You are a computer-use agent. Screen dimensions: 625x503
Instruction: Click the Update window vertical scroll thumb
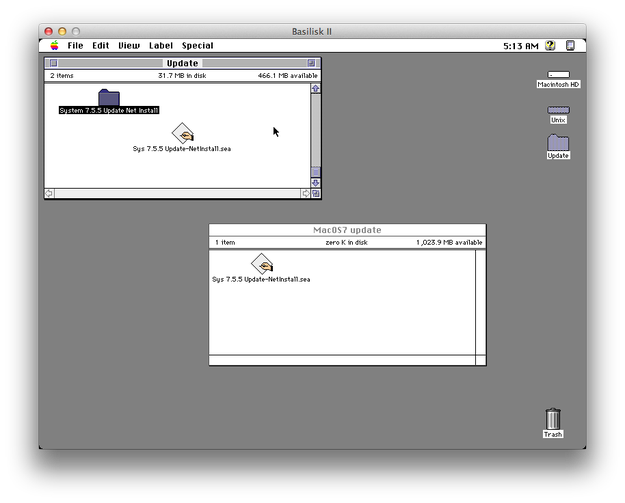pyautogui.click(x=316, y=172)
